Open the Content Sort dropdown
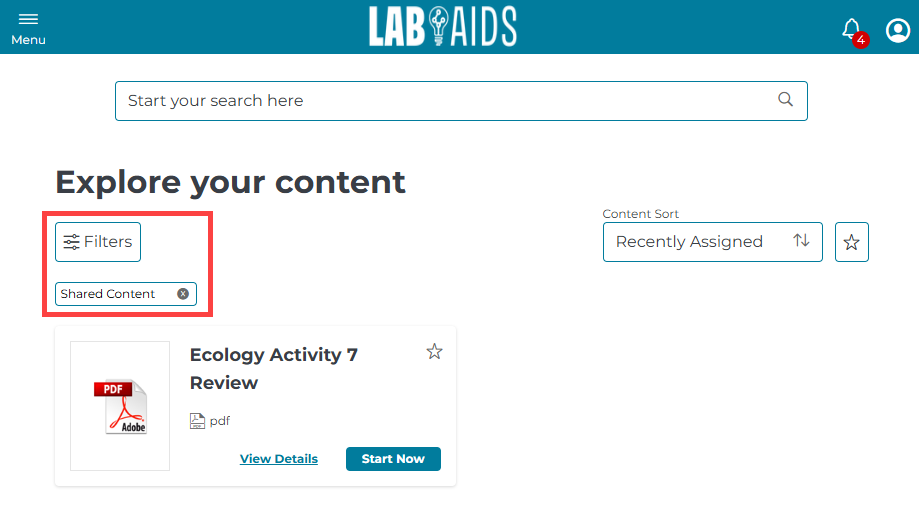Screen dimensions: 919x509 pyautogui.click(x=713, y=242)
